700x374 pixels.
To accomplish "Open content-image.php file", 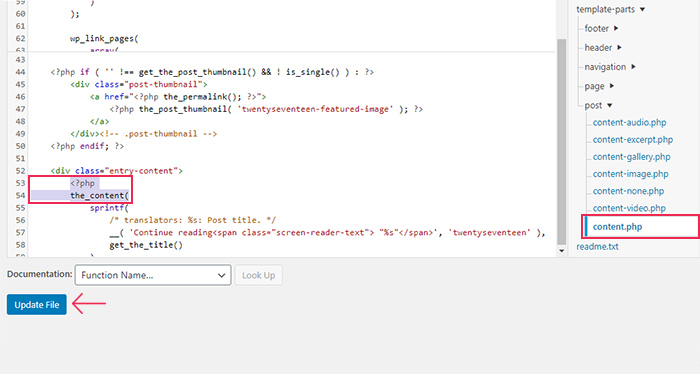I will tap(630, 174).
